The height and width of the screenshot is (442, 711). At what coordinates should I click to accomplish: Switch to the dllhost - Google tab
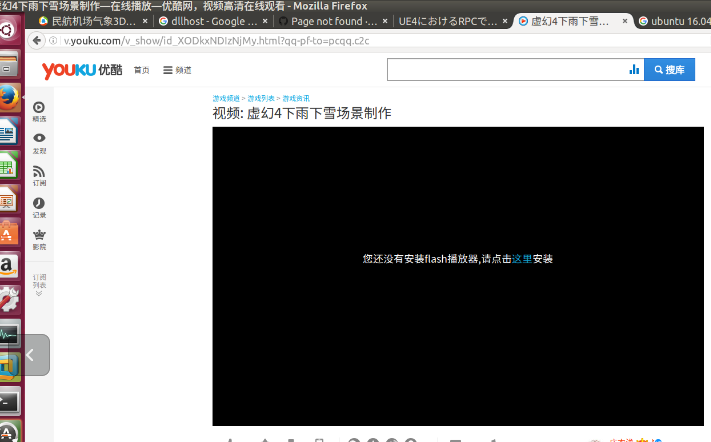coord(214,21)
